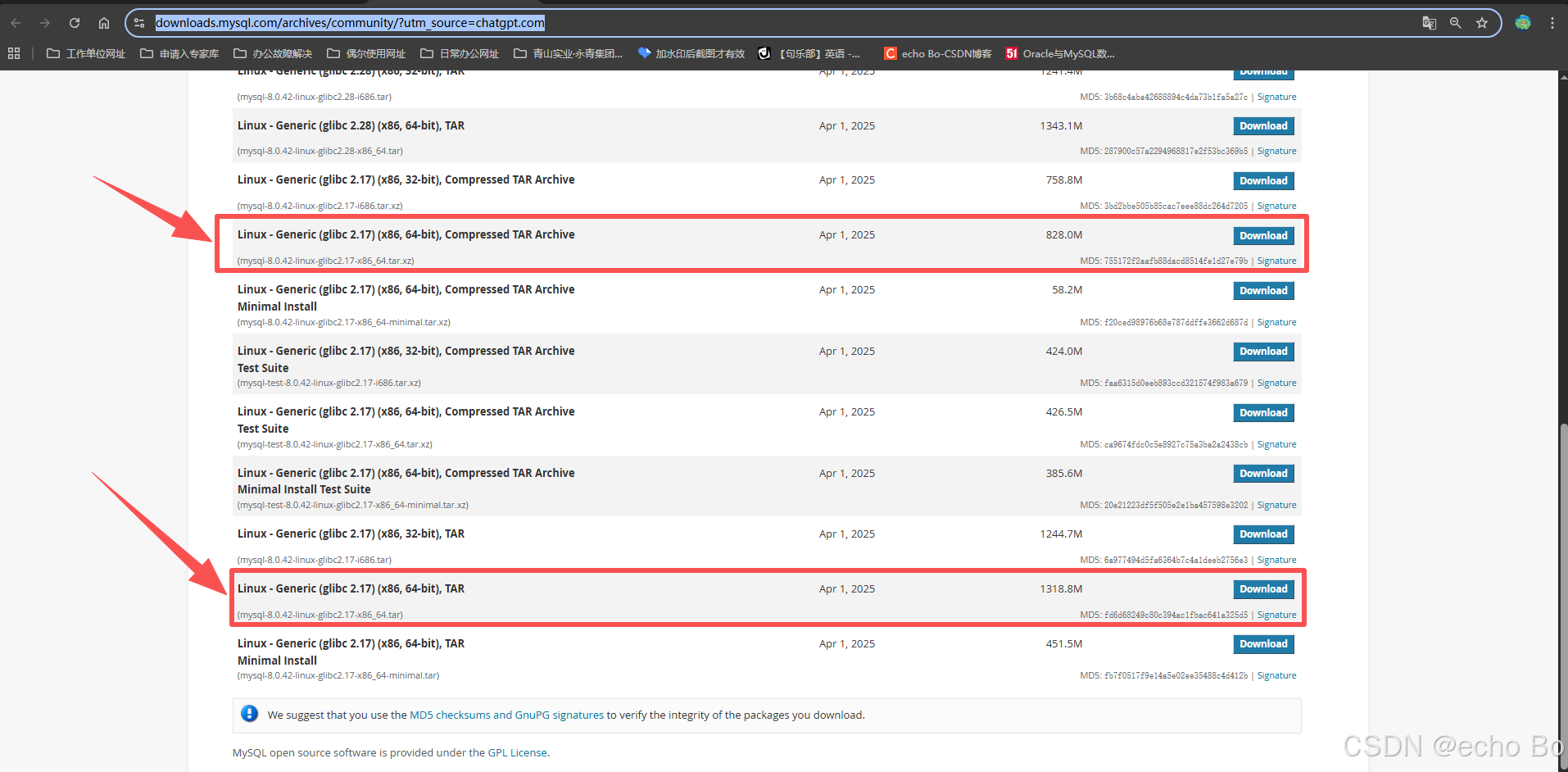Click the browser back arrow
The width and height of the screenshot is (1568, 772).
(16, 23)
